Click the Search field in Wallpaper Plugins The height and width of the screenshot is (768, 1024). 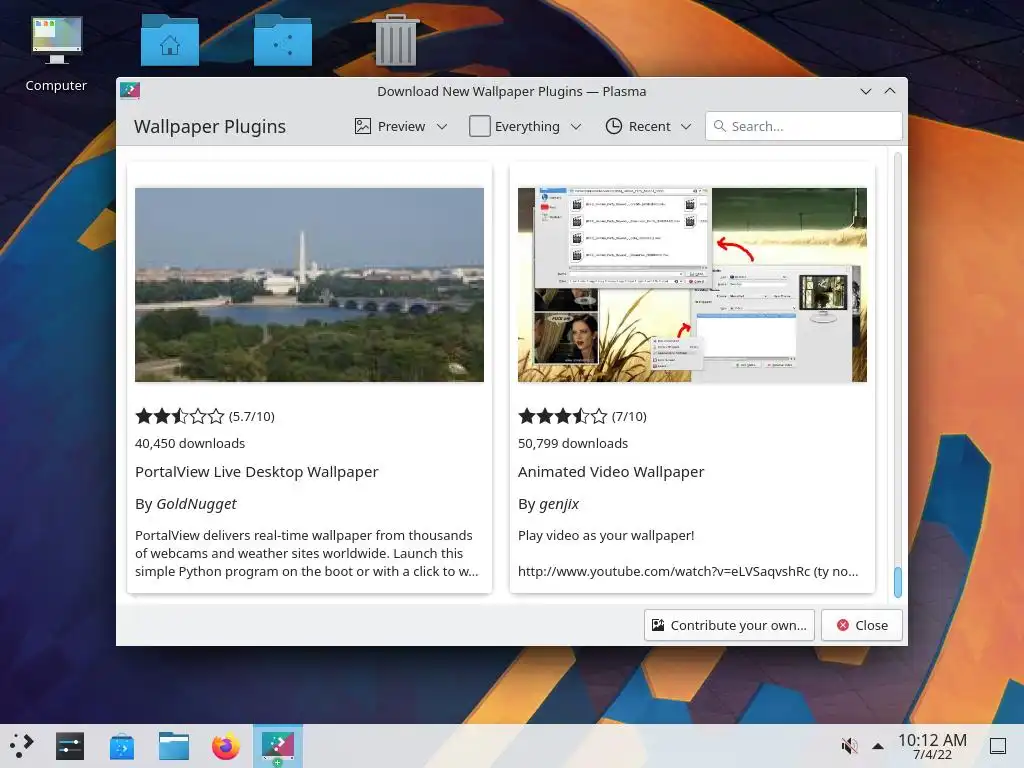click(804, 126)
